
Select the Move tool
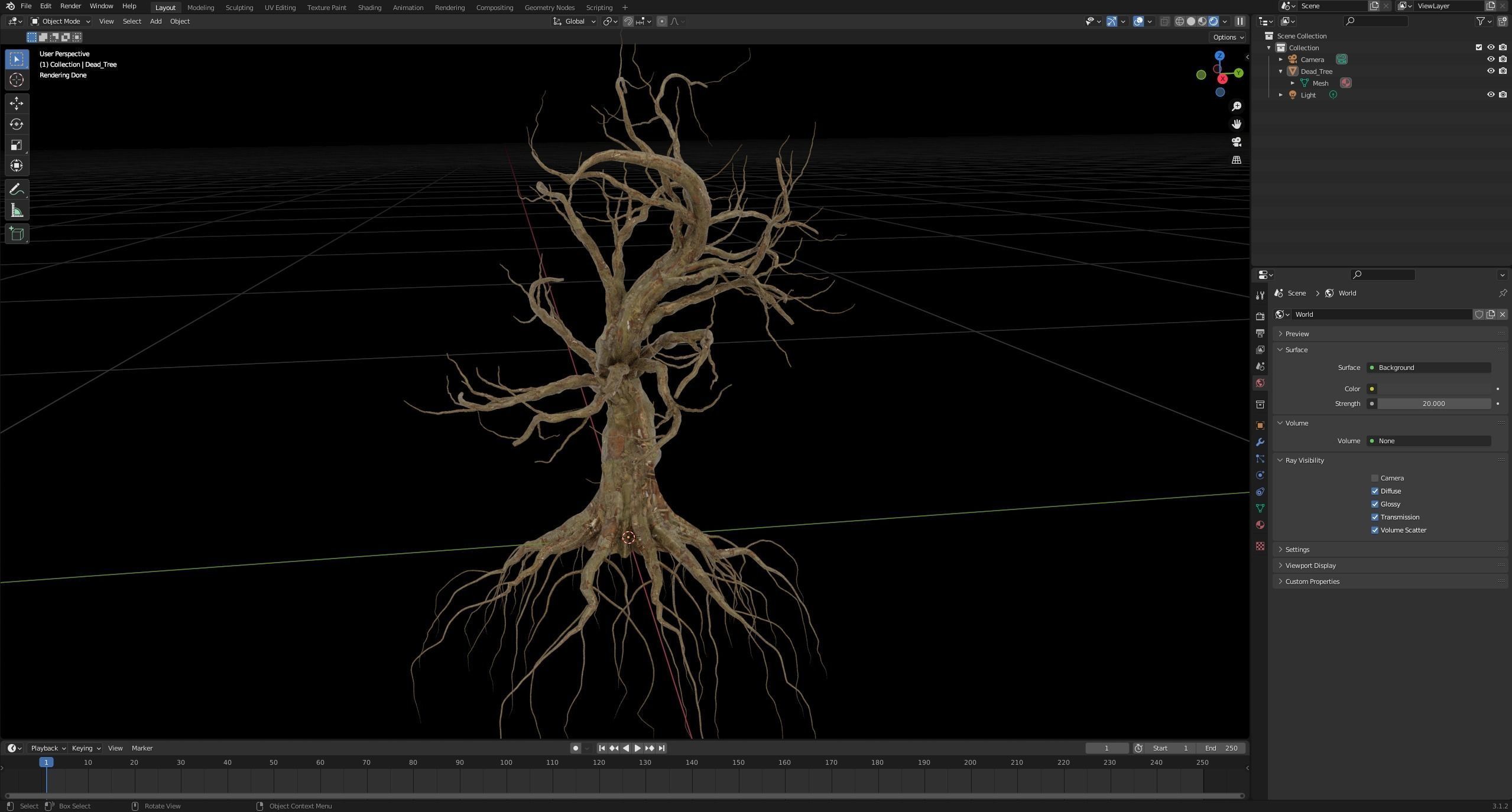[x=17, y=103]
